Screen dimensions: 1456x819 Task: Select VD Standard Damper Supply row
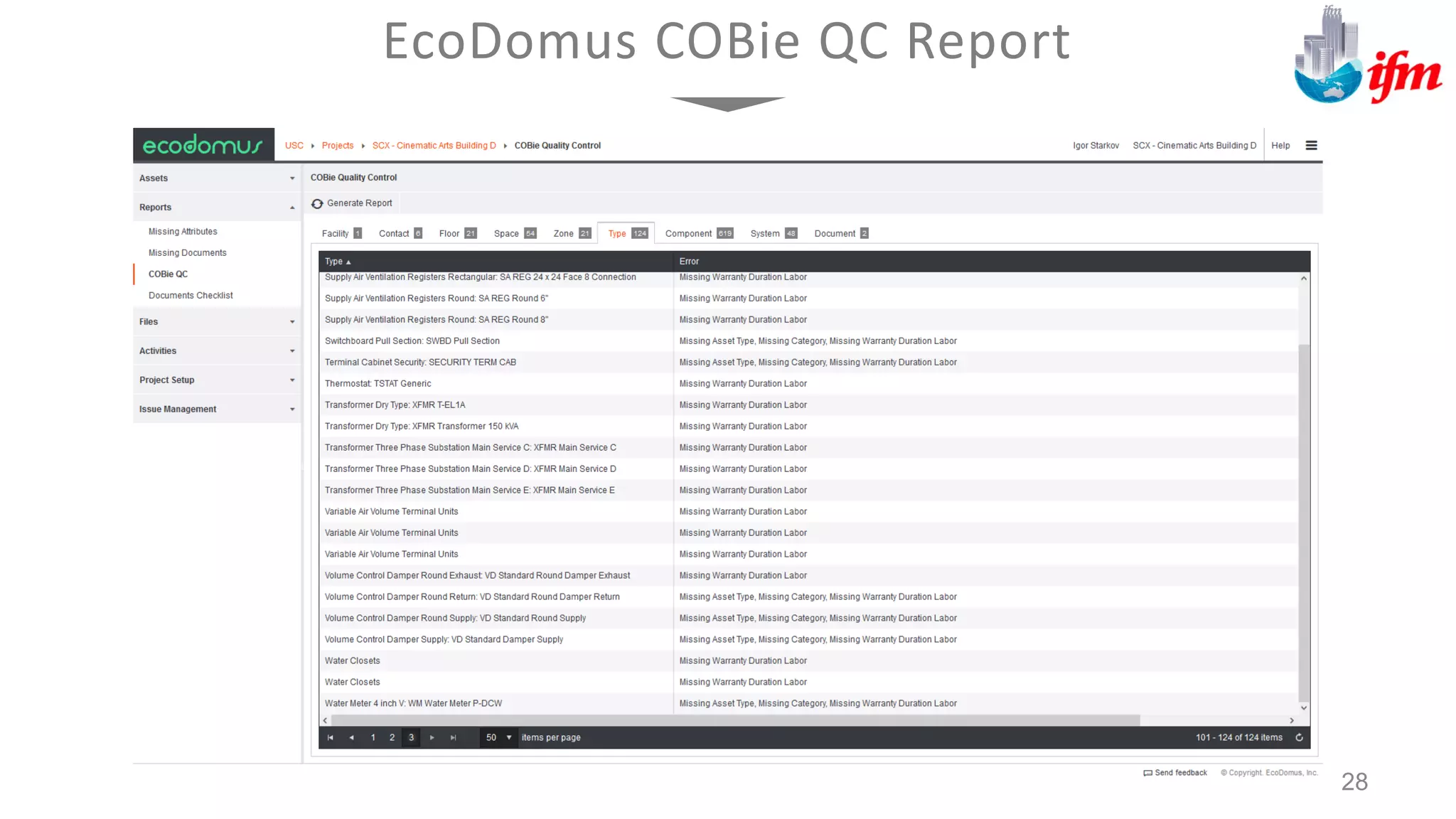click(x=808, y=640)
